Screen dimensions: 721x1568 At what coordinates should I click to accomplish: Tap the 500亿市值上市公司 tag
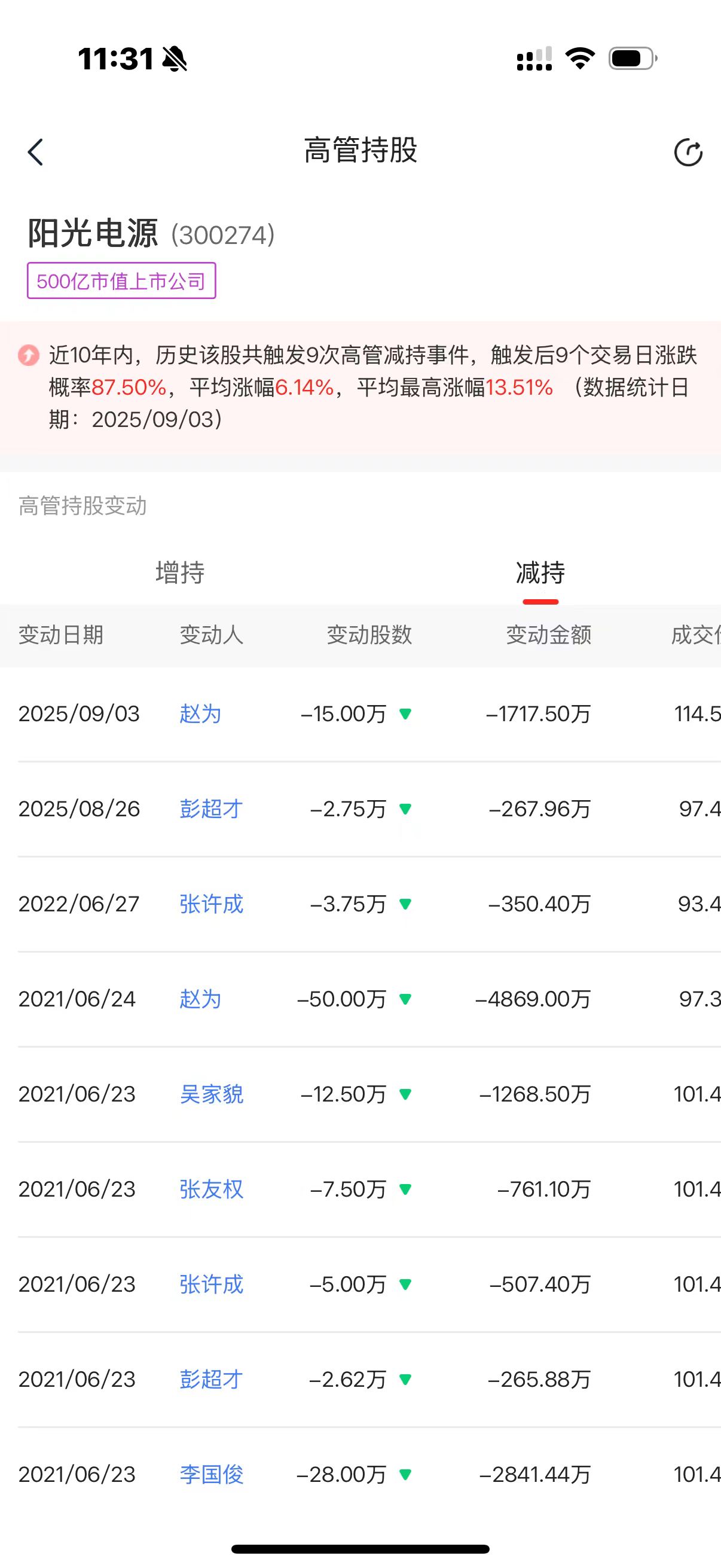(121, 280)
